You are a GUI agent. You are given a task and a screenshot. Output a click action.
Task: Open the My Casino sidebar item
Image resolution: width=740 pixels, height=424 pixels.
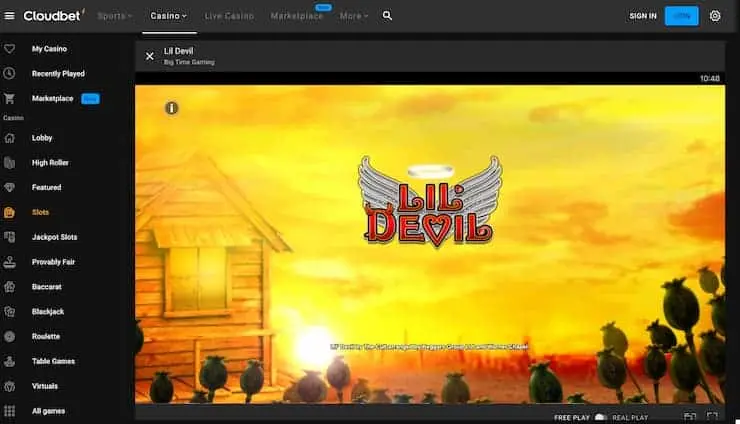(x=49, y=49)
